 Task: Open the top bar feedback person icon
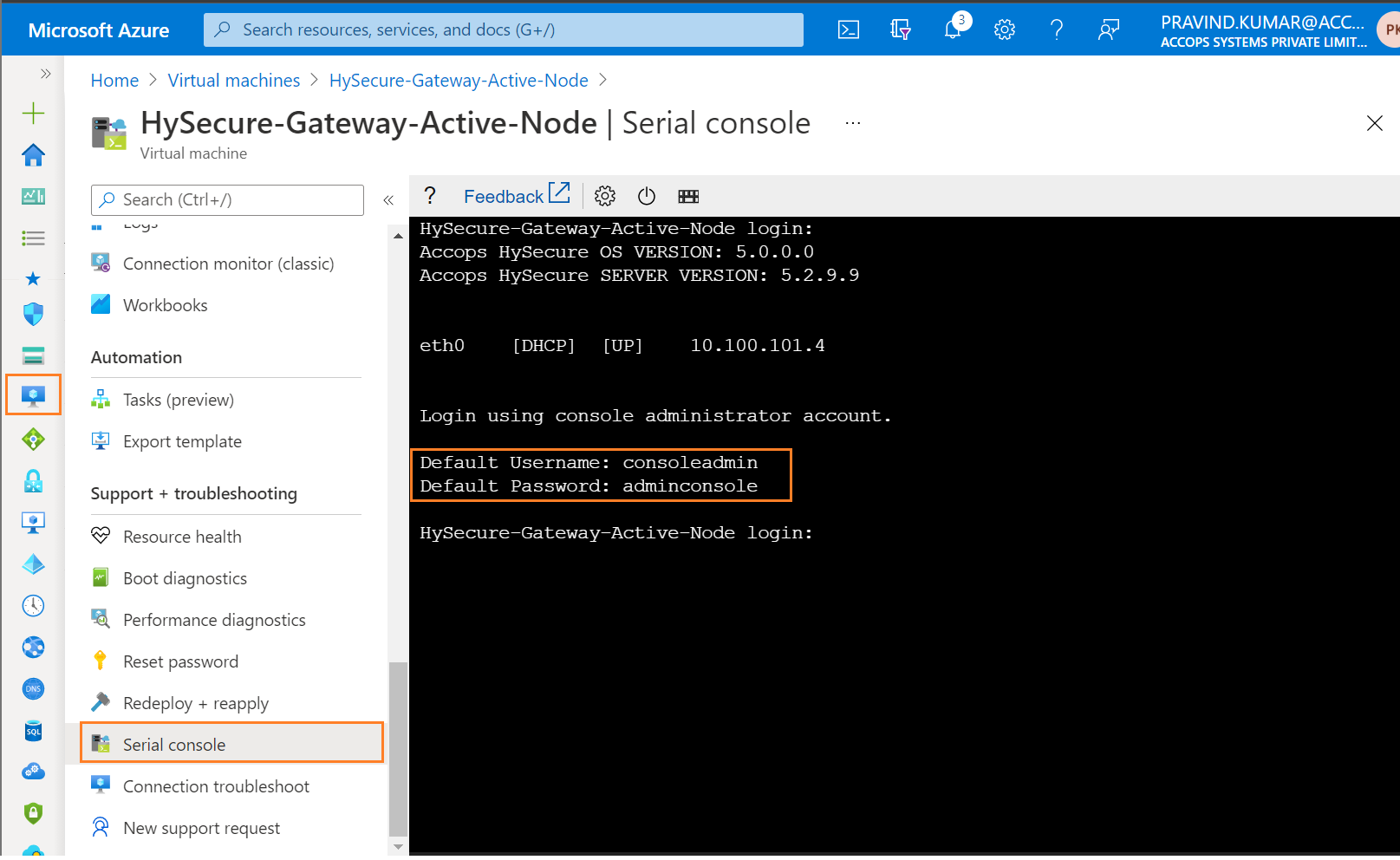(x=1109, y=29)
